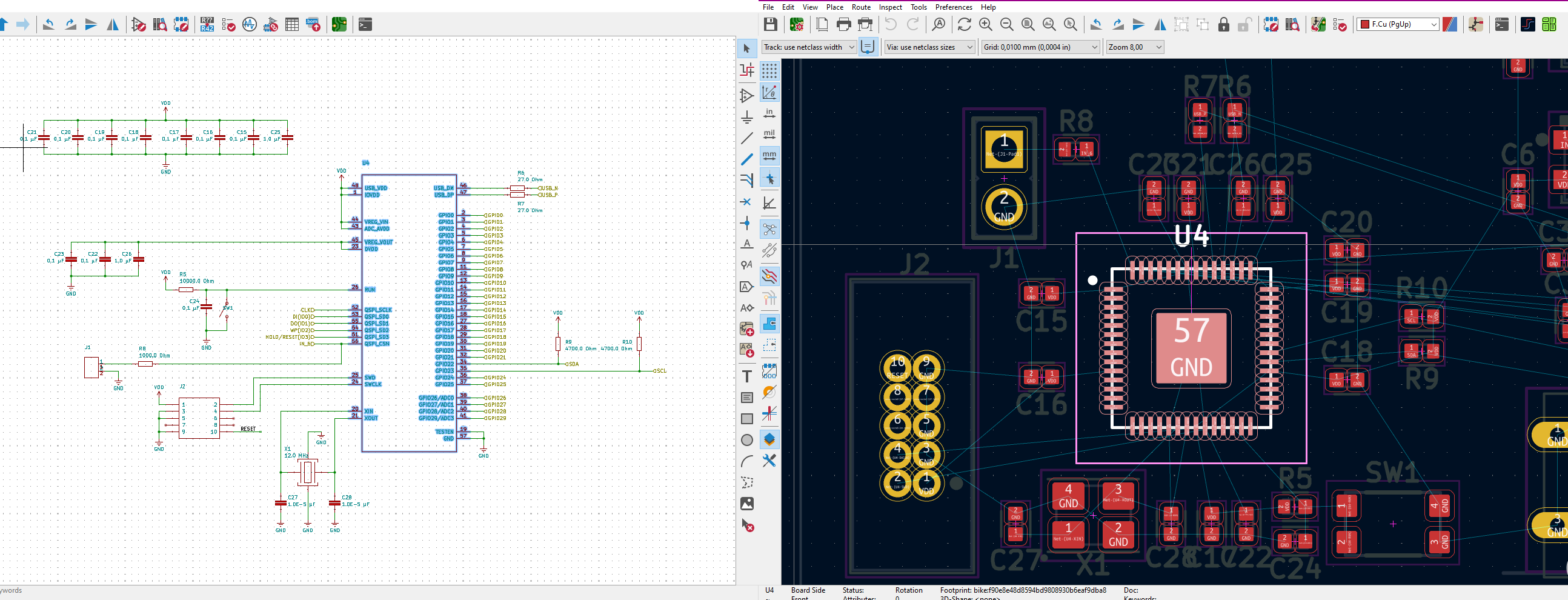Refresh the PCB view
Viewport: 1568px width, 600px height.
(964, 24)
